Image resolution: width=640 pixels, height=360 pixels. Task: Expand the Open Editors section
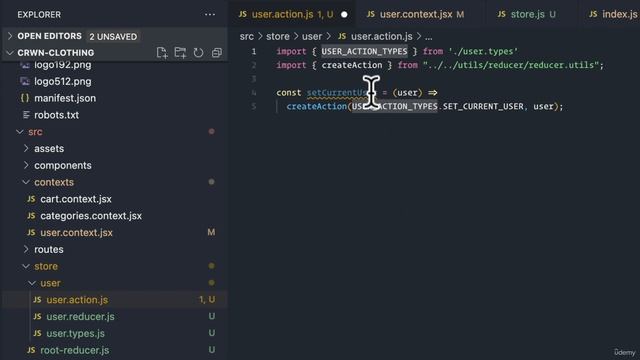pos(10,36)
